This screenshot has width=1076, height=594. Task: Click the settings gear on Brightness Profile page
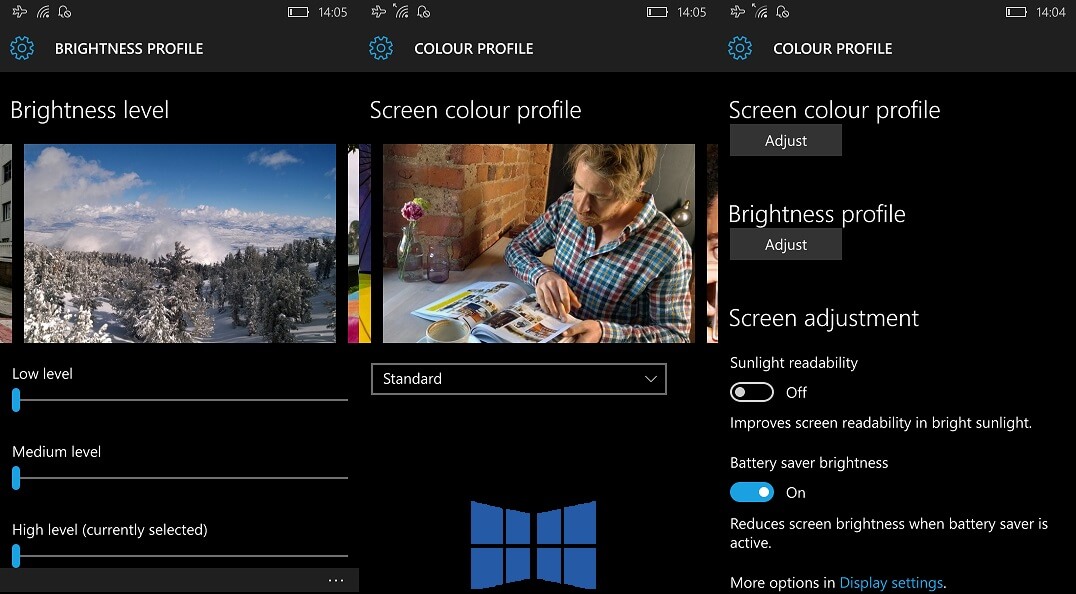[22, 48]
